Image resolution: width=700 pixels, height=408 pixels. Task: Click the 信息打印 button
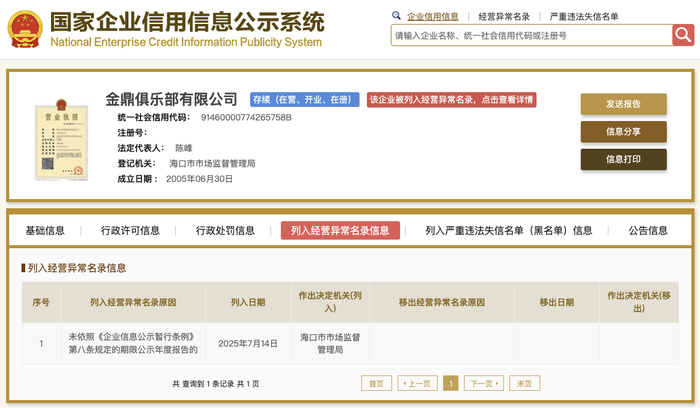[623, 159]
